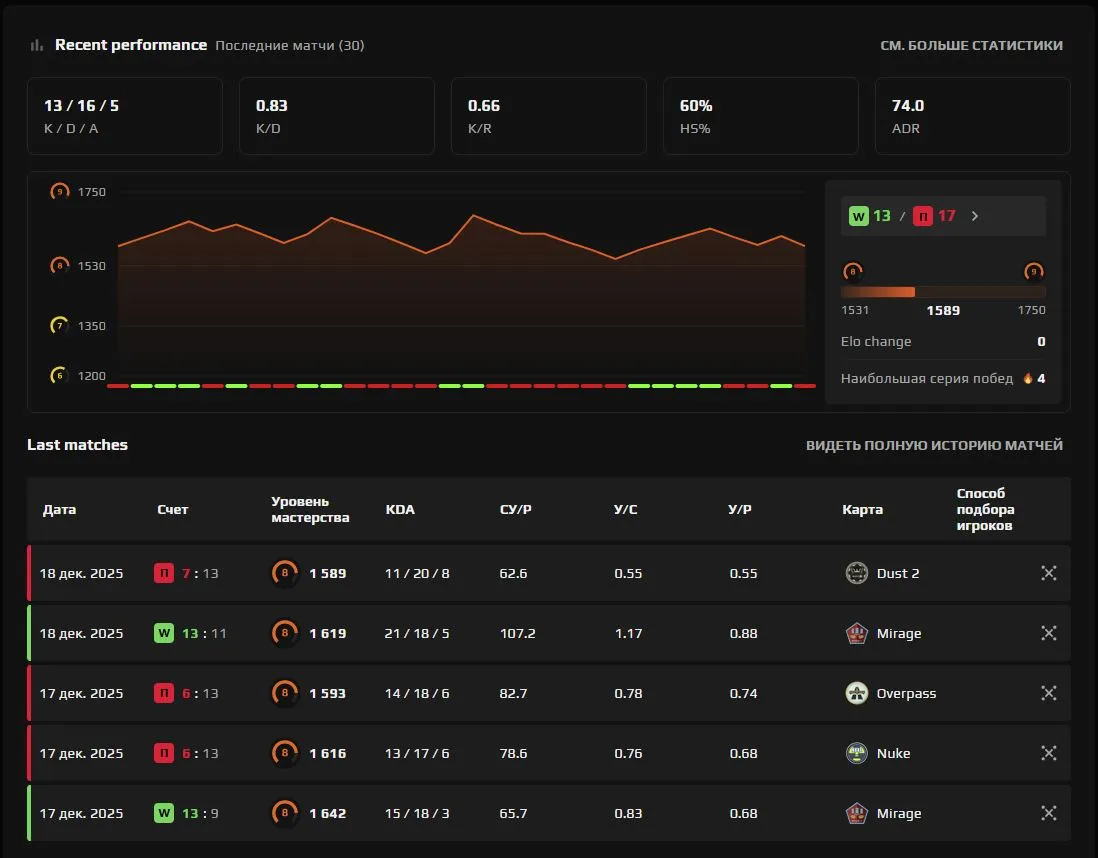Click the level 7 icon on chart axis at 1350
The image size is (1098, 858).
pyautogui.click(x=60, y=326)
